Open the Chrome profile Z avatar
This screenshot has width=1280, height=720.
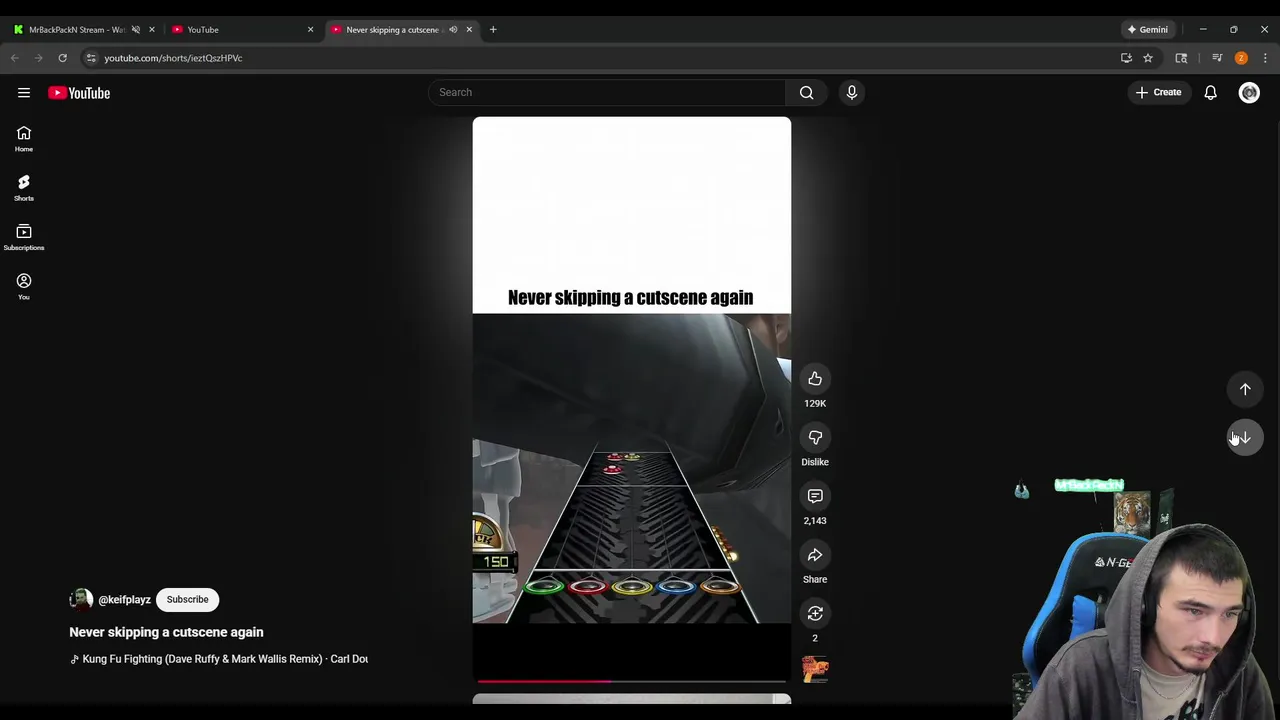point(1241,58)
